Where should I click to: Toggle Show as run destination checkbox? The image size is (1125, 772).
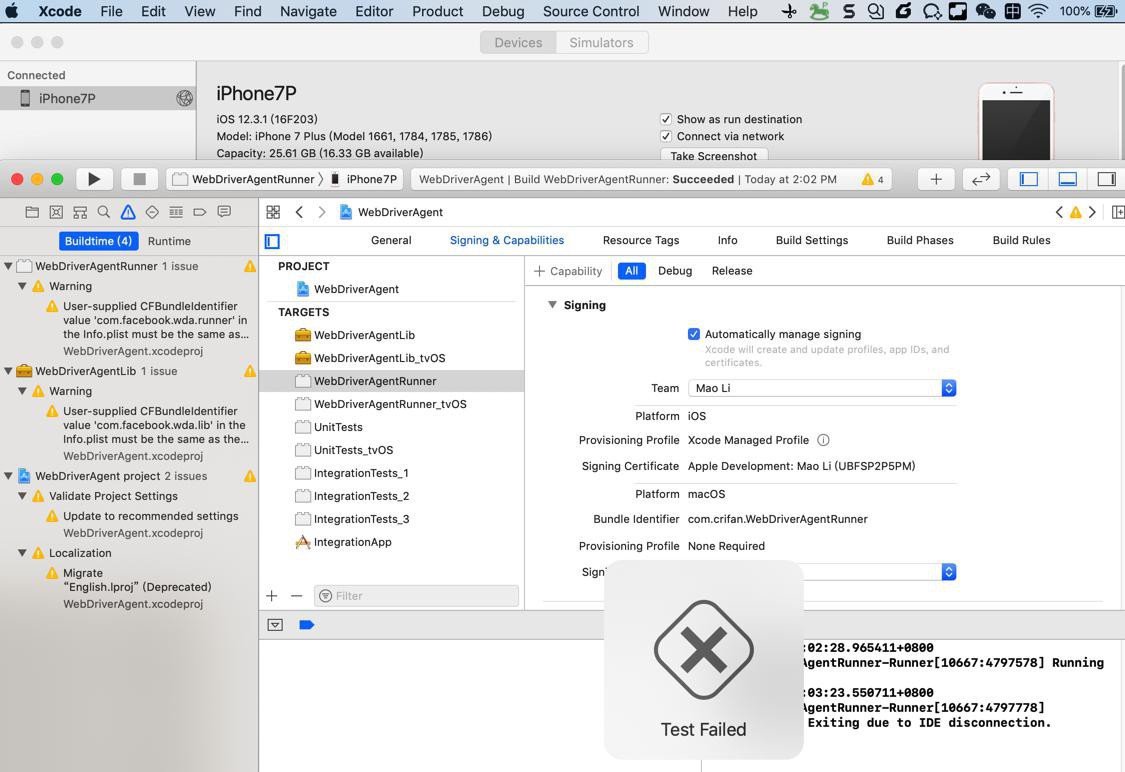click(x=666, y=119)
